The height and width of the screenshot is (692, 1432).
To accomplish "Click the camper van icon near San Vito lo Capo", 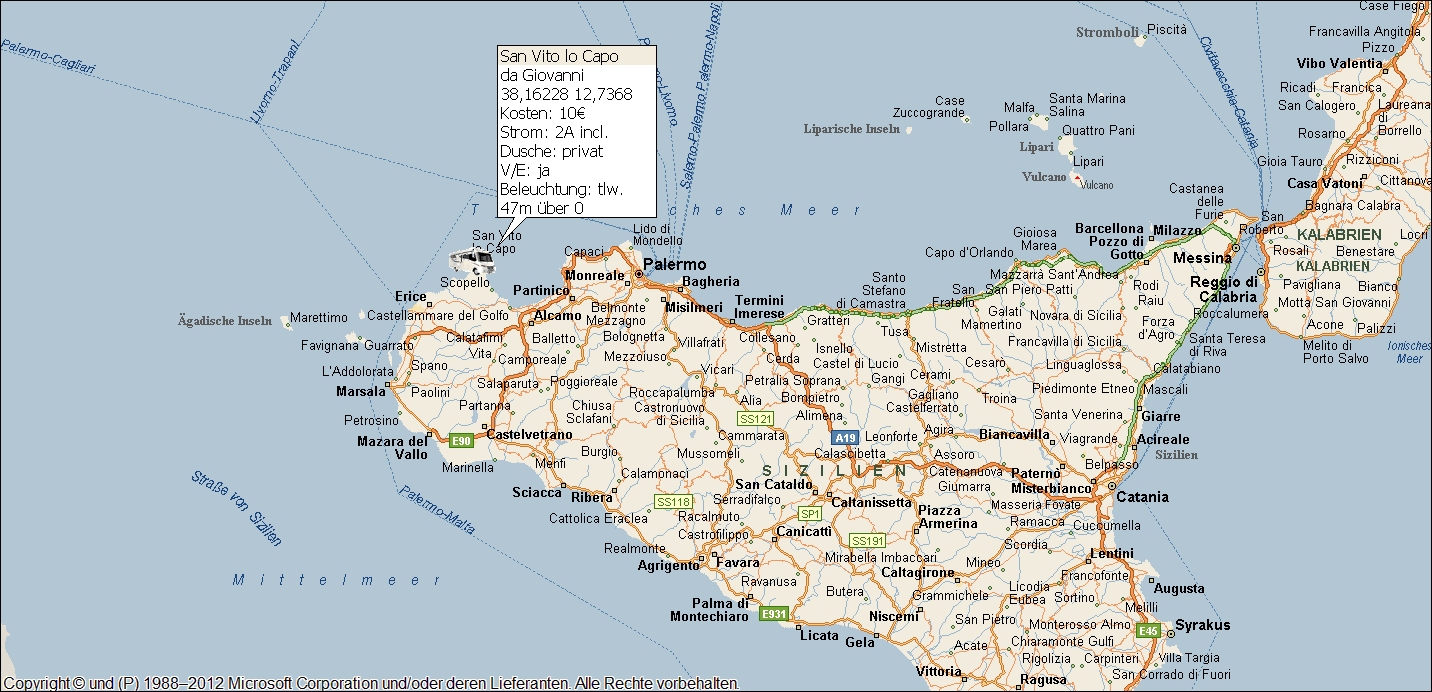I will tap(471, 262).
